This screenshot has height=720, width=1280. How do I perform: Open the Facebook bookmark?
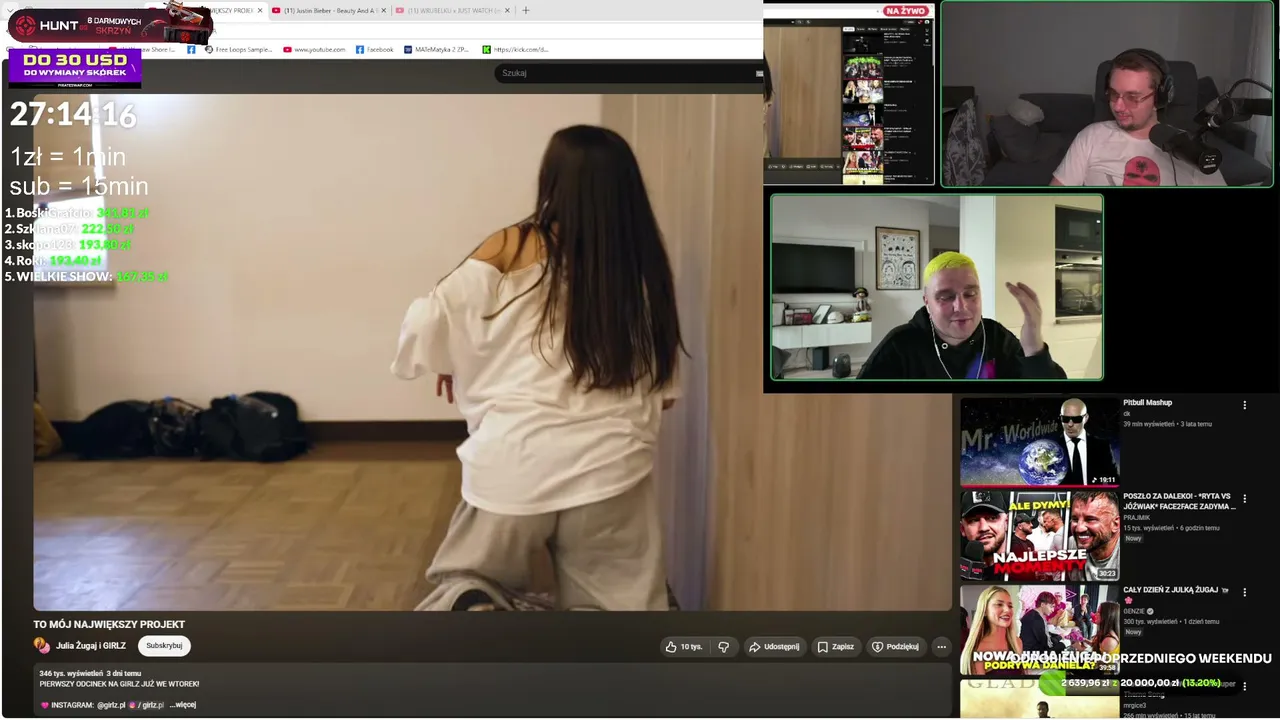click(x=374, y=49)
